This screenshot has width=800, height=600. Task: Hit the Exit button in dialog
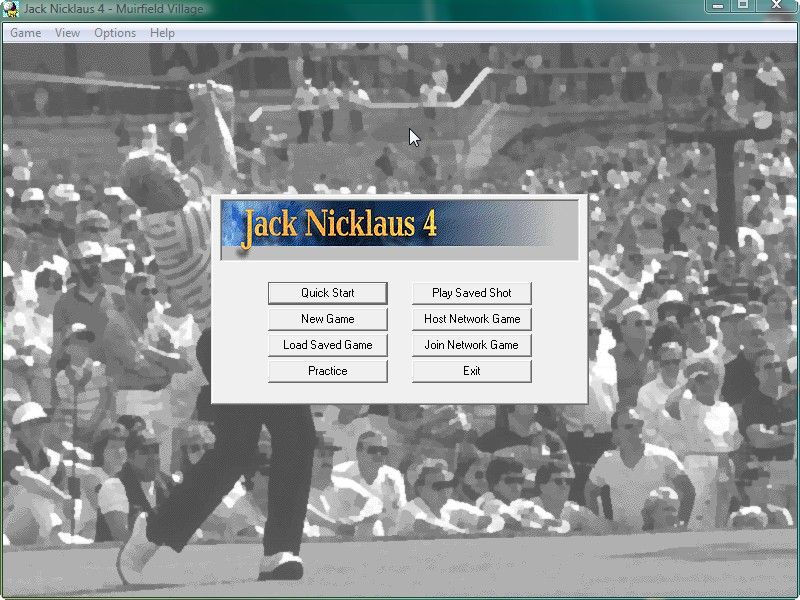[x=471, y=371]
